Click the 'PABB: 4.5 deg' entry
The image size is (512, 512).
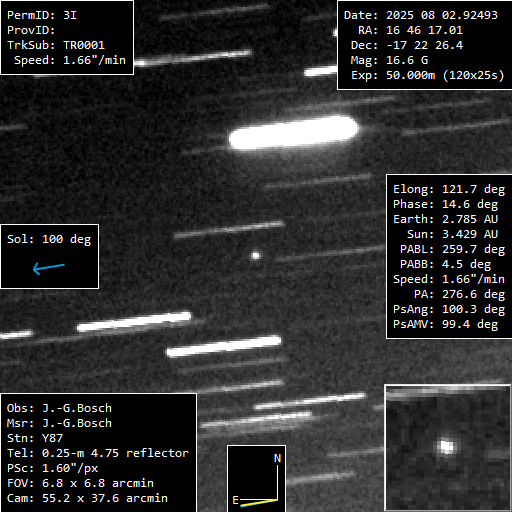pos(445,264)
